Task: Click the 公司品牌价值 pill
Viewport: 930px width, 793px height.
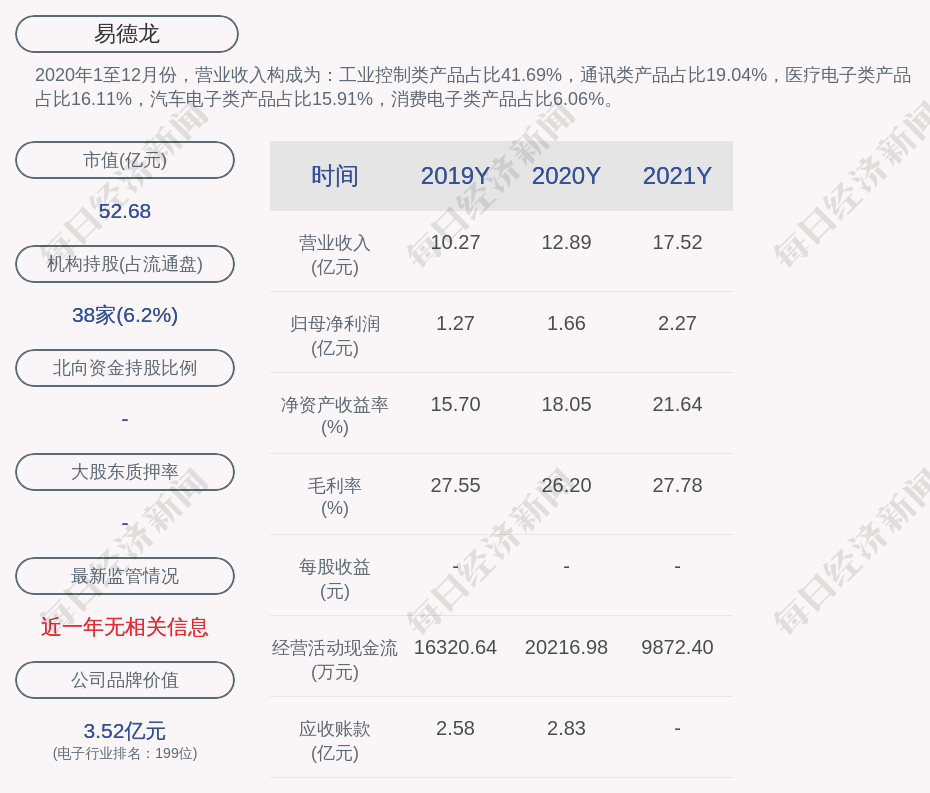Action: click(125, 680)
